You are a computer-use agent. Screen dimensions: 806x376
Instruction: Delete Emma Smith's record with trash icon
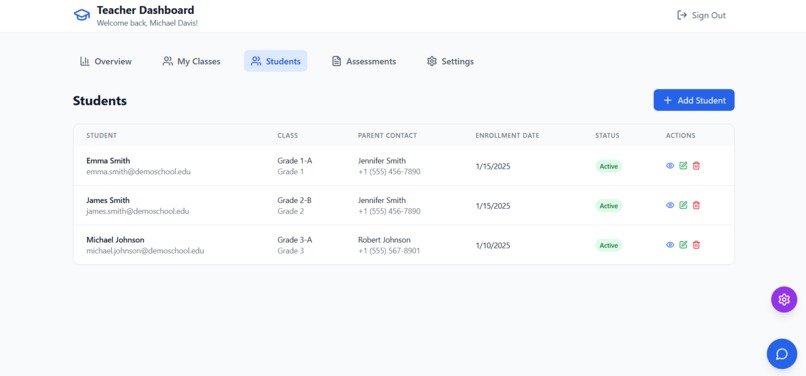point(696,166)
